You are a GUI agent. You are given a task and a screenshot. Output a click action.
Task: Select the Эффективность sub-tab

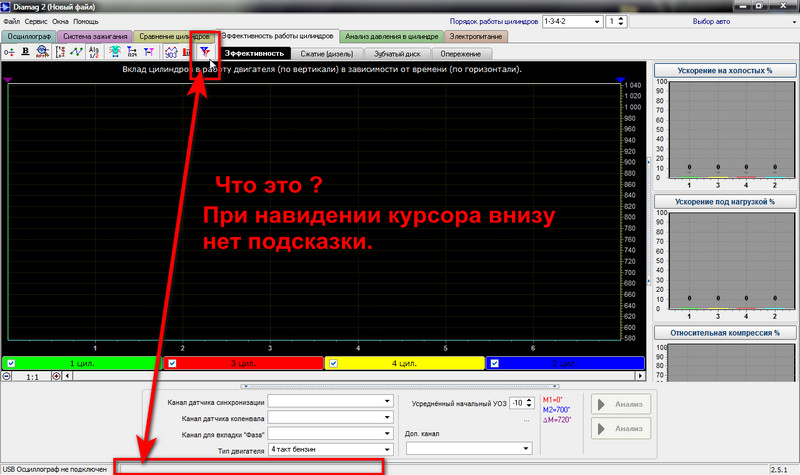tap(254, 54)
